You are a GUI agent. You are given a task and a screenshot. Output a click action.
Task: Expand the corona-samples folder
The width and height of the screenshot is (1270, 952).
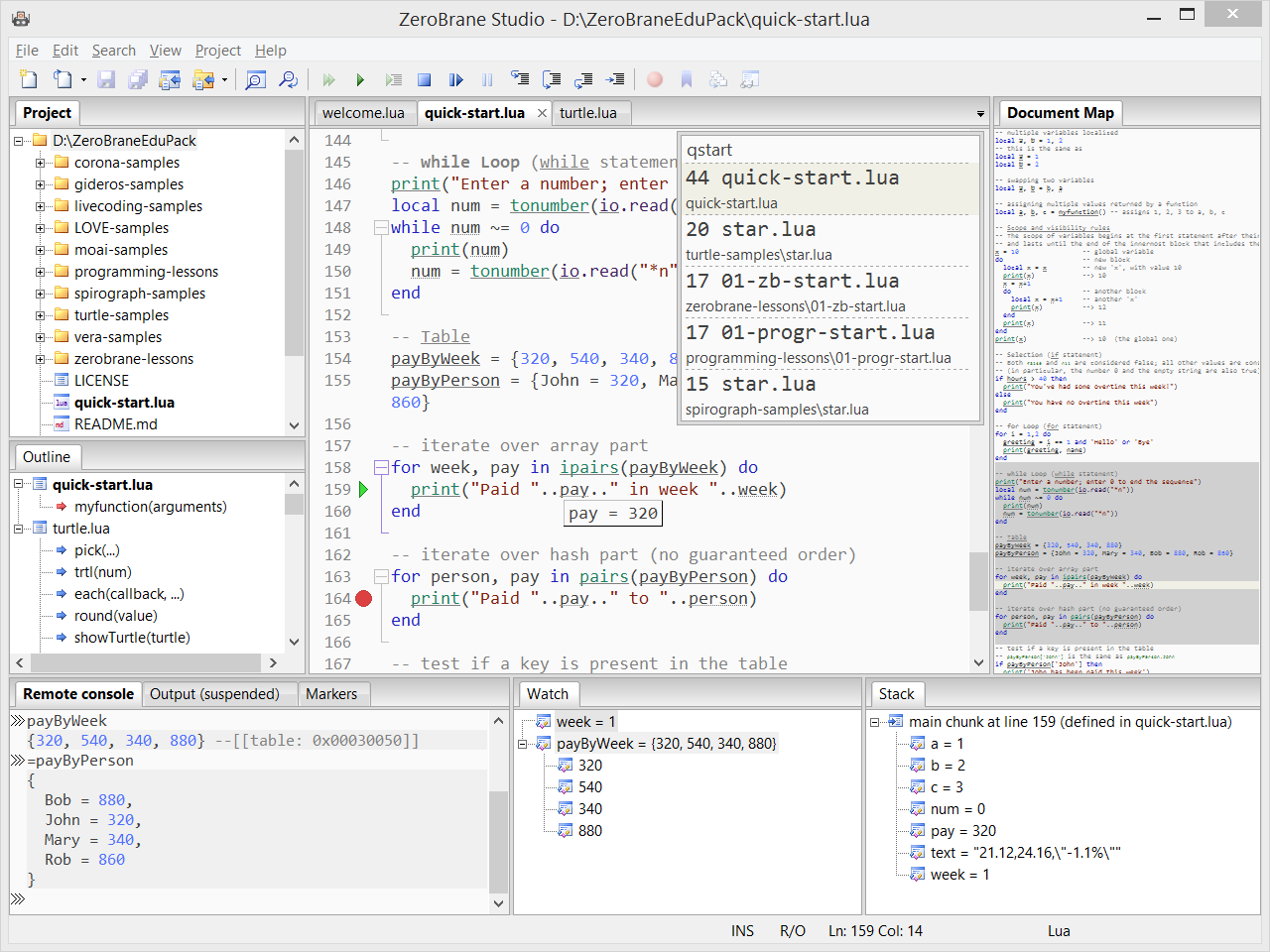[41, 163]
